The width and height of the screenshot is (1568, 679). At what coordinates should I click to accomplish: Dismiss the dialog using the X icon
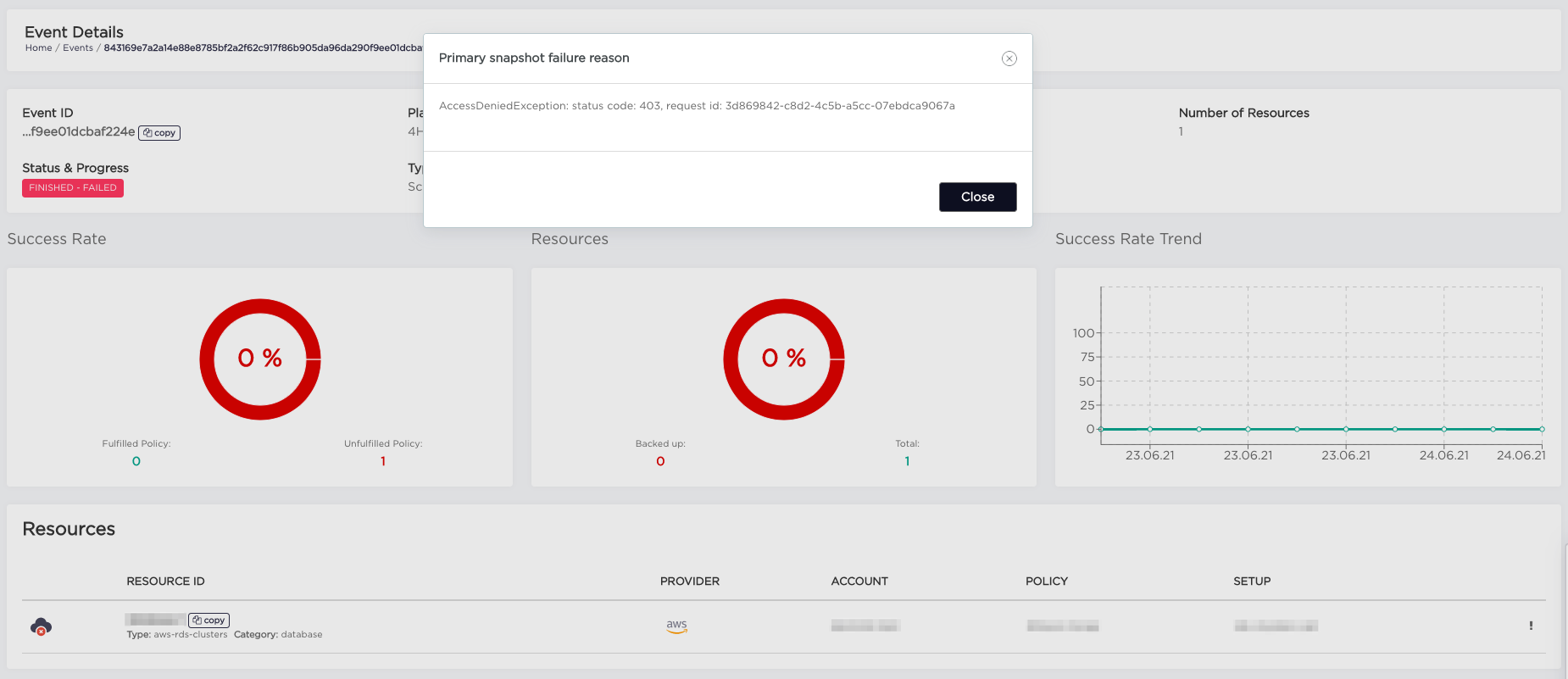[x=1009, y=58]
